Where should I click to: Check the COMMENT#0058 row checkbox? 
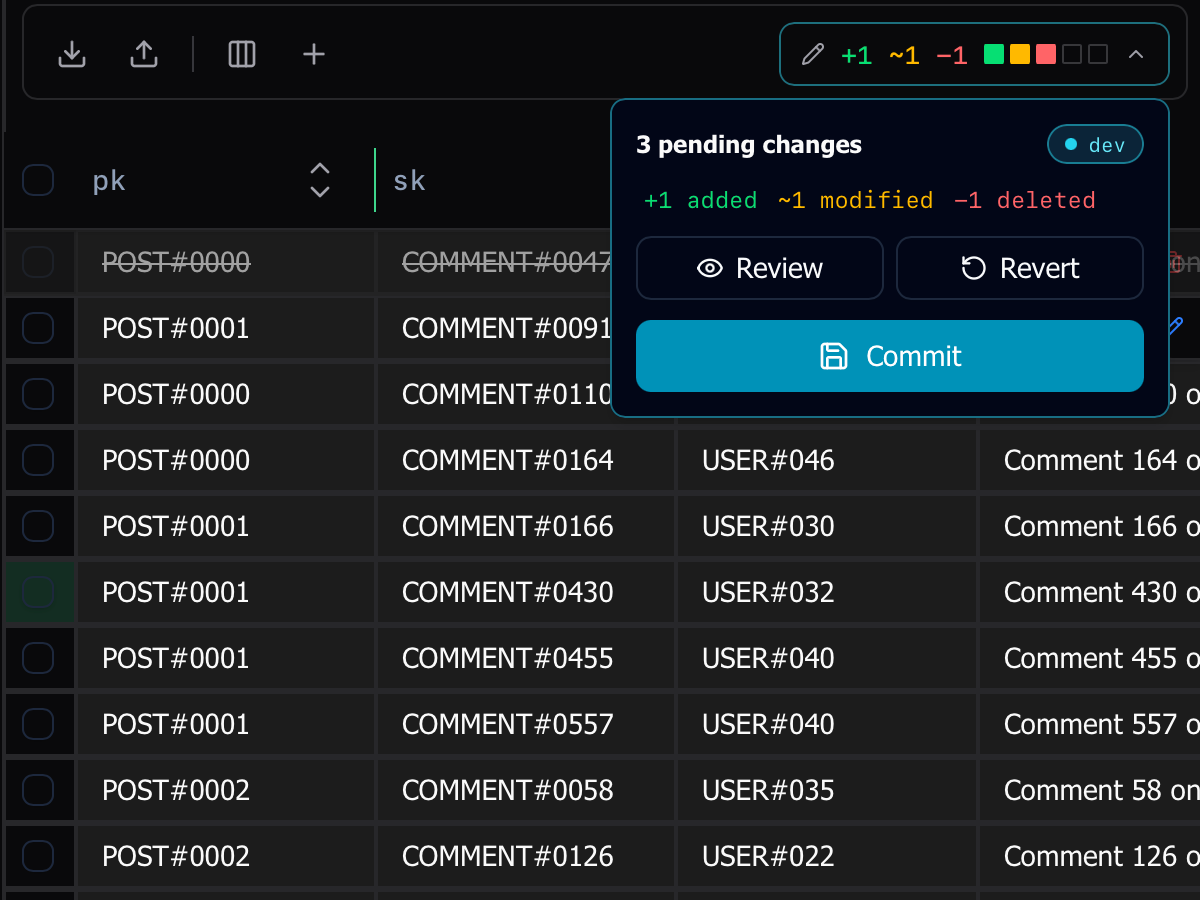pos(38,790)
